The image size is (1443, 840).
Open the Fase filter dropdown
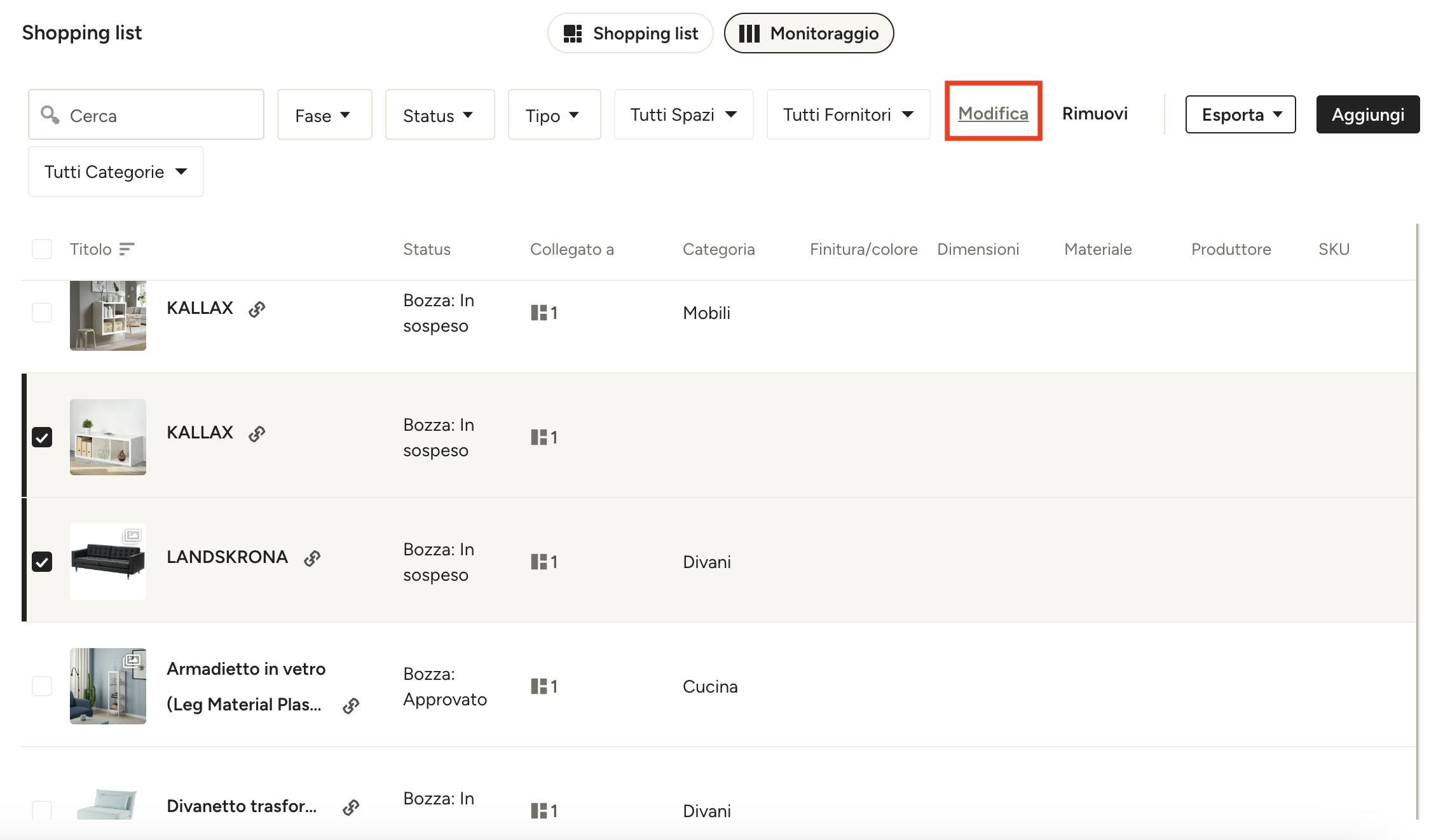click(324, 114)
